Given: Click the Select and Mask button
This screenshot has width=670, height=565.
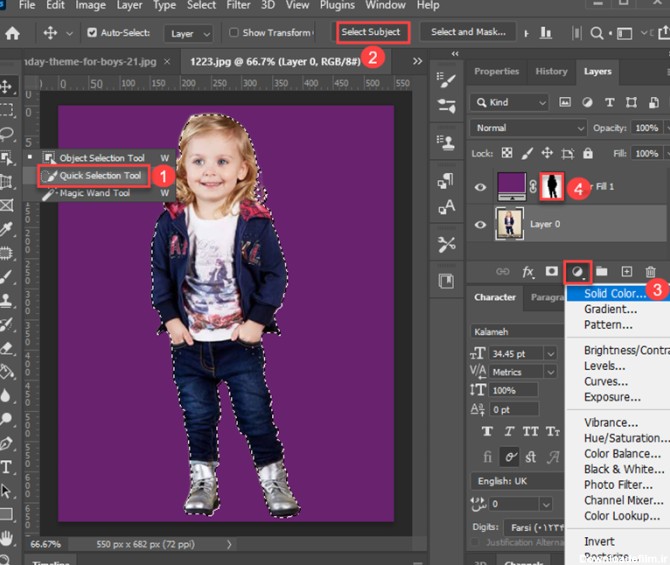Looking at the screenshot, I should [468, 32].
